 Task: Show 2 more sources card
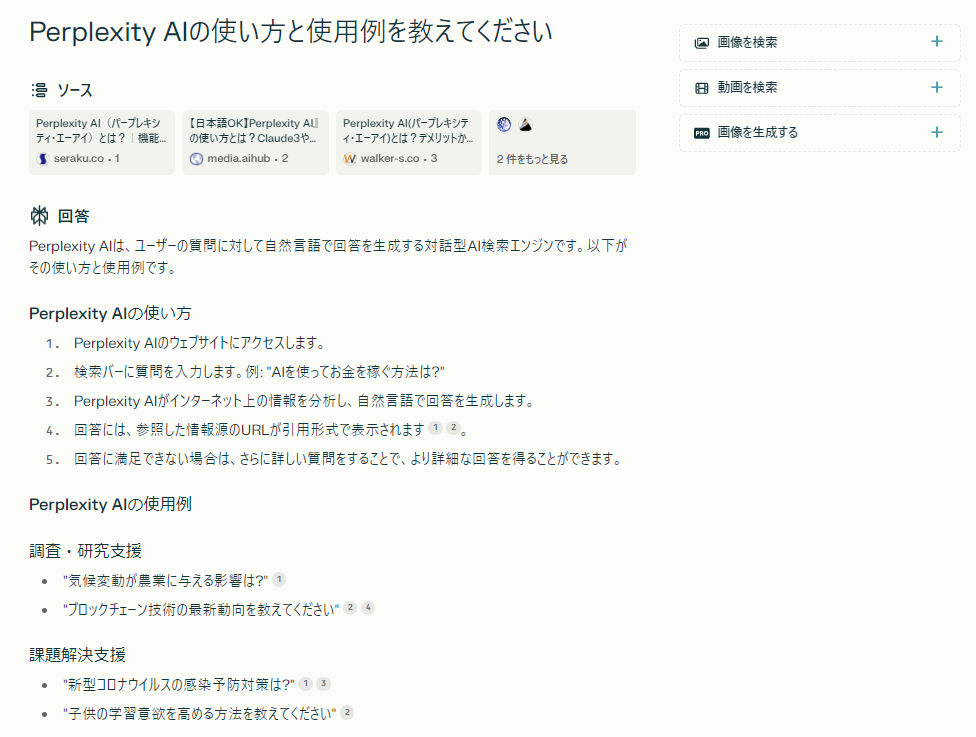(x=562, y=142)
